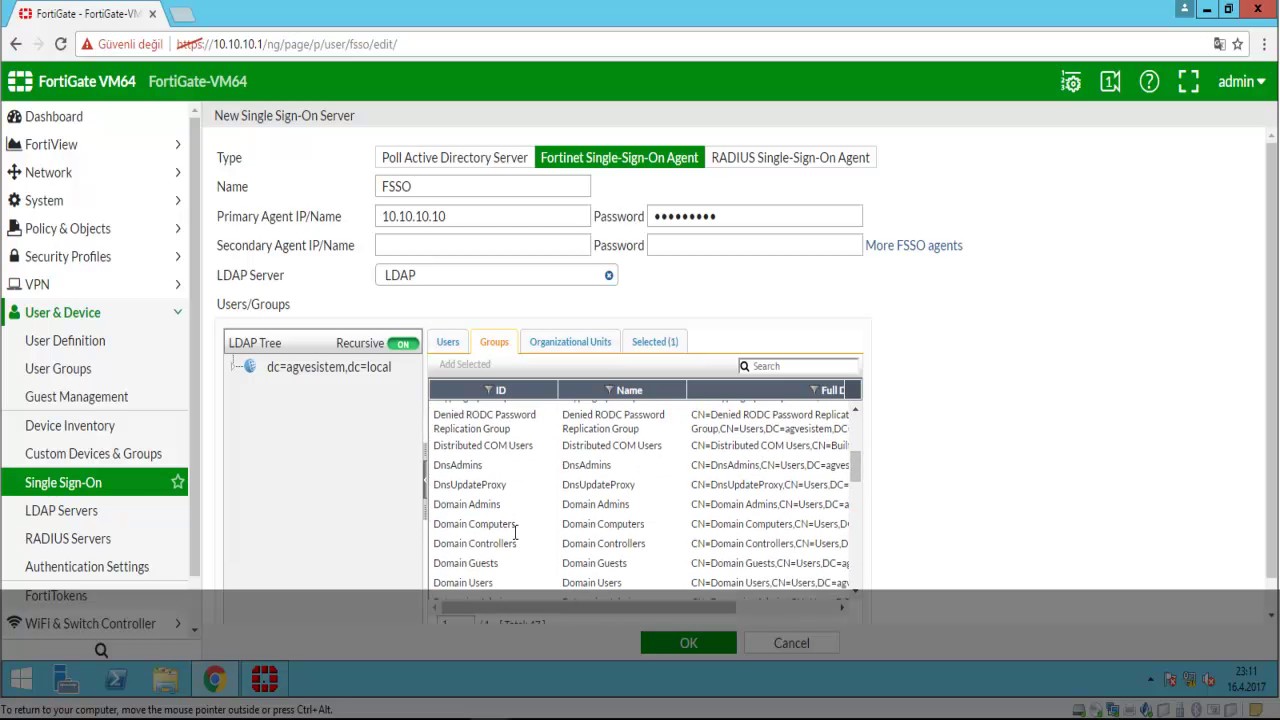Click the FortiGate logo icon in header
Viewport: 1280px width, 720px height.
click(x=20, y=81)
